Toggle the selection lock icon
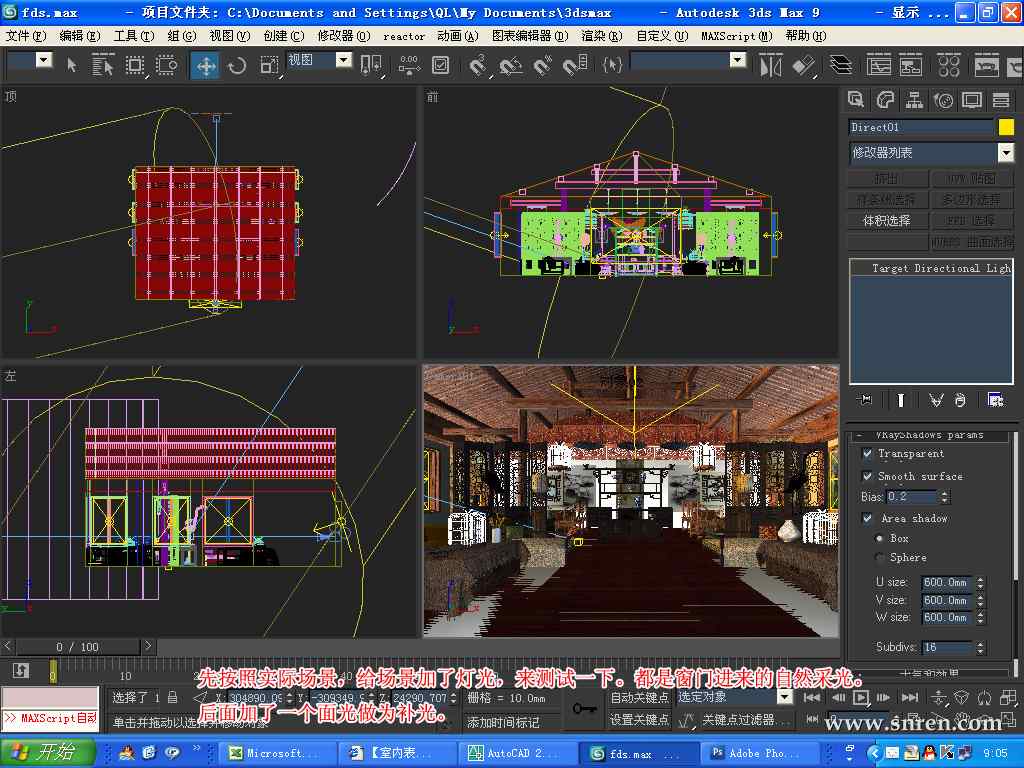Screen dimensions: 1024x768 click(x=172, y=697)
